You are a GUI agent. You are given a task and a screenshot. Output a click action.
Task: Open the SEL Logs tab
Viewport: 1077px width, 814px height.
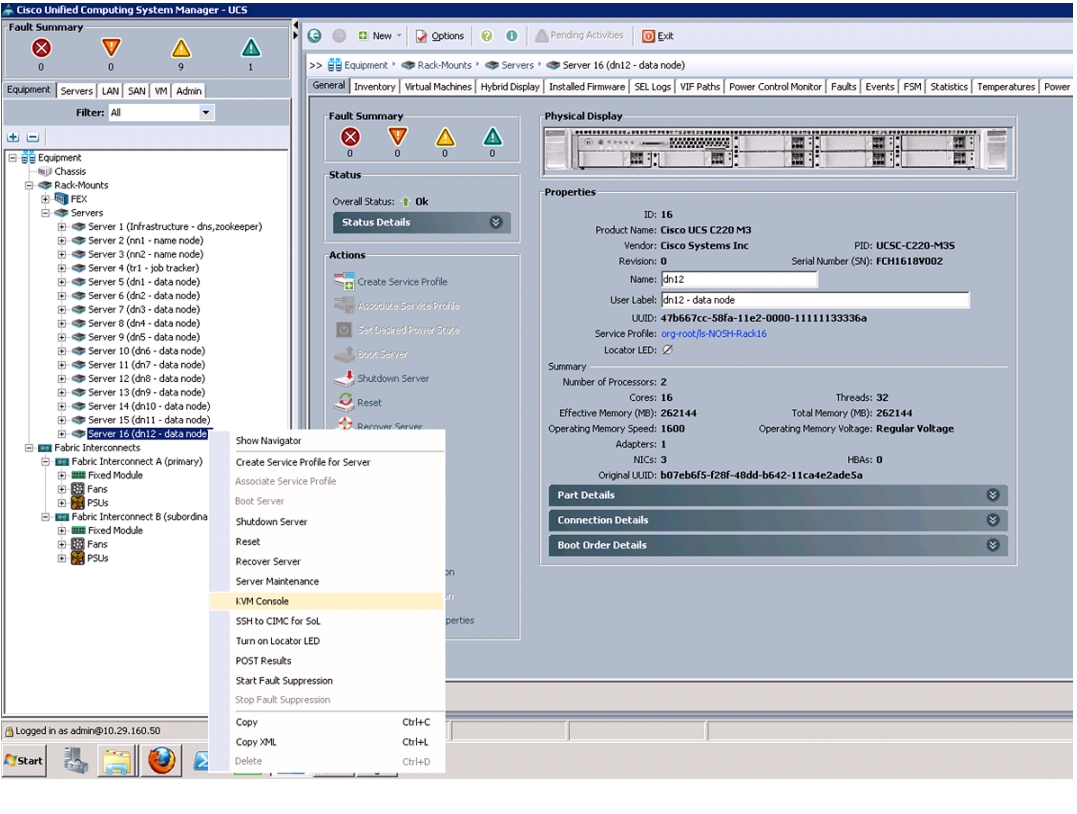tap(652, 87)
